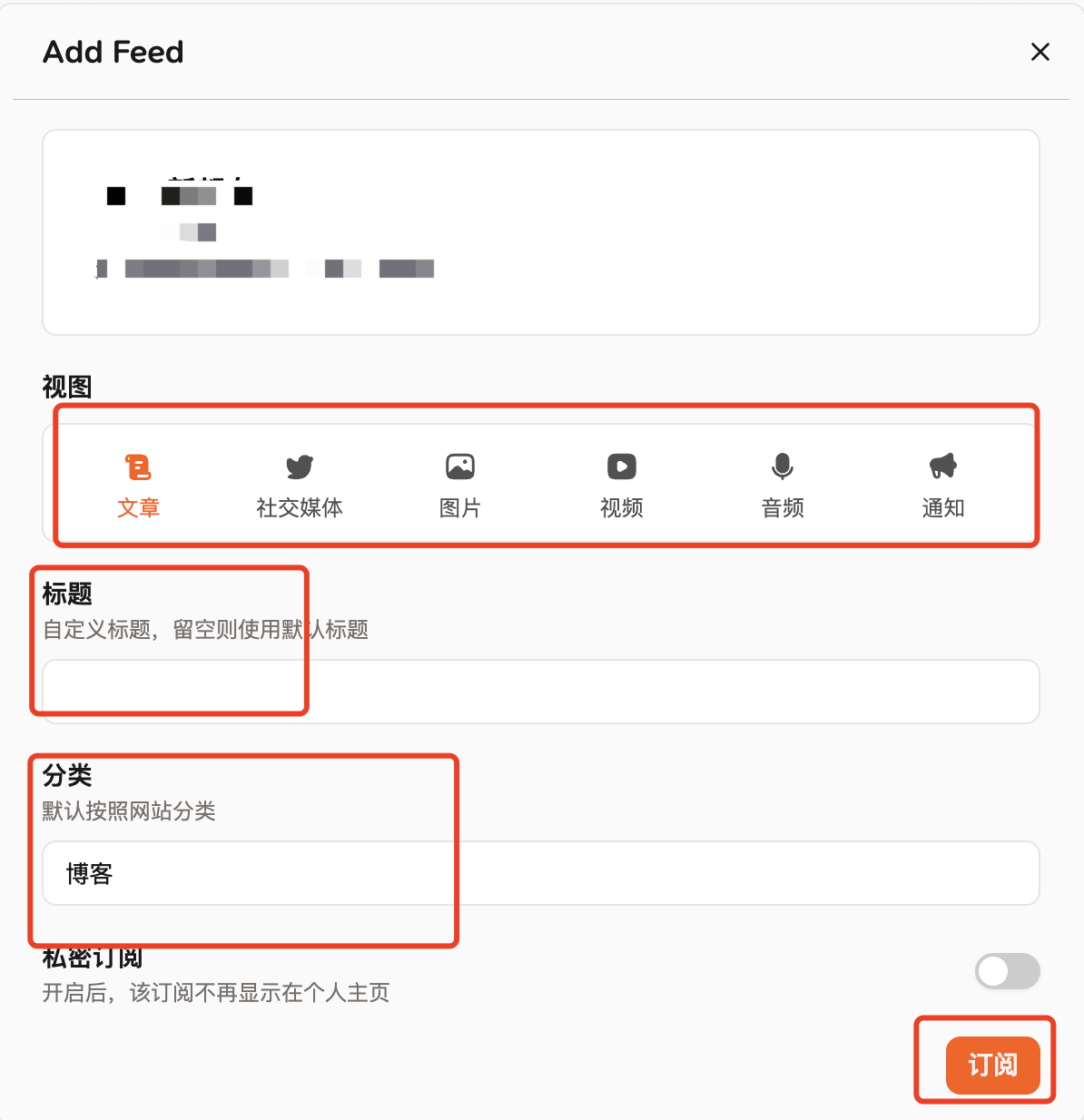Open the 分类 category selector showing 博客
Viewport: 1084px width, 1120px height.
(x=540, y=873)
